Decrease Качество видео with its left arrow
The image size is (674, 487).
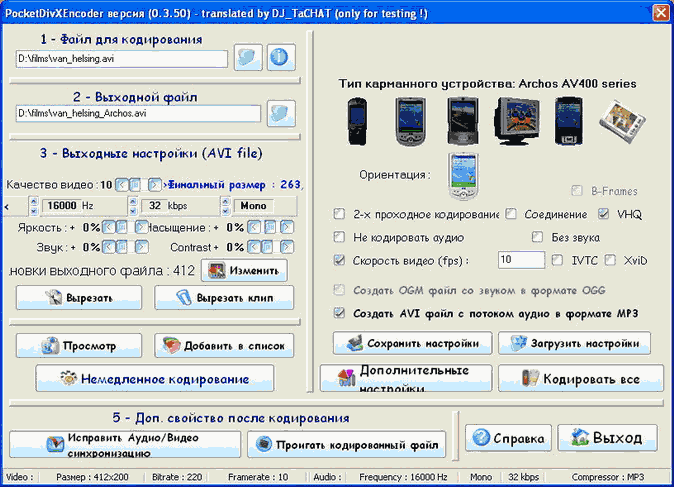[x=122, y=185]
